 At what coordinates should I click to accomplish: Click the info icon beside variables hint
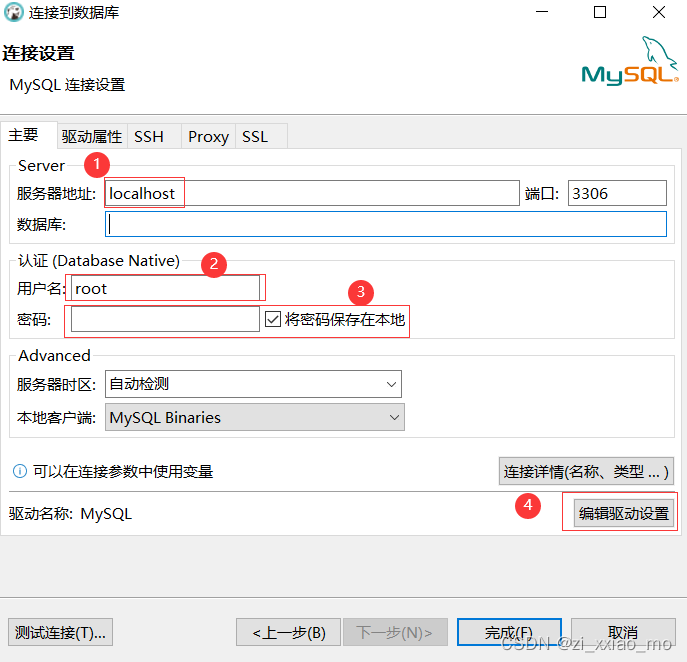(x=19, y=471)
